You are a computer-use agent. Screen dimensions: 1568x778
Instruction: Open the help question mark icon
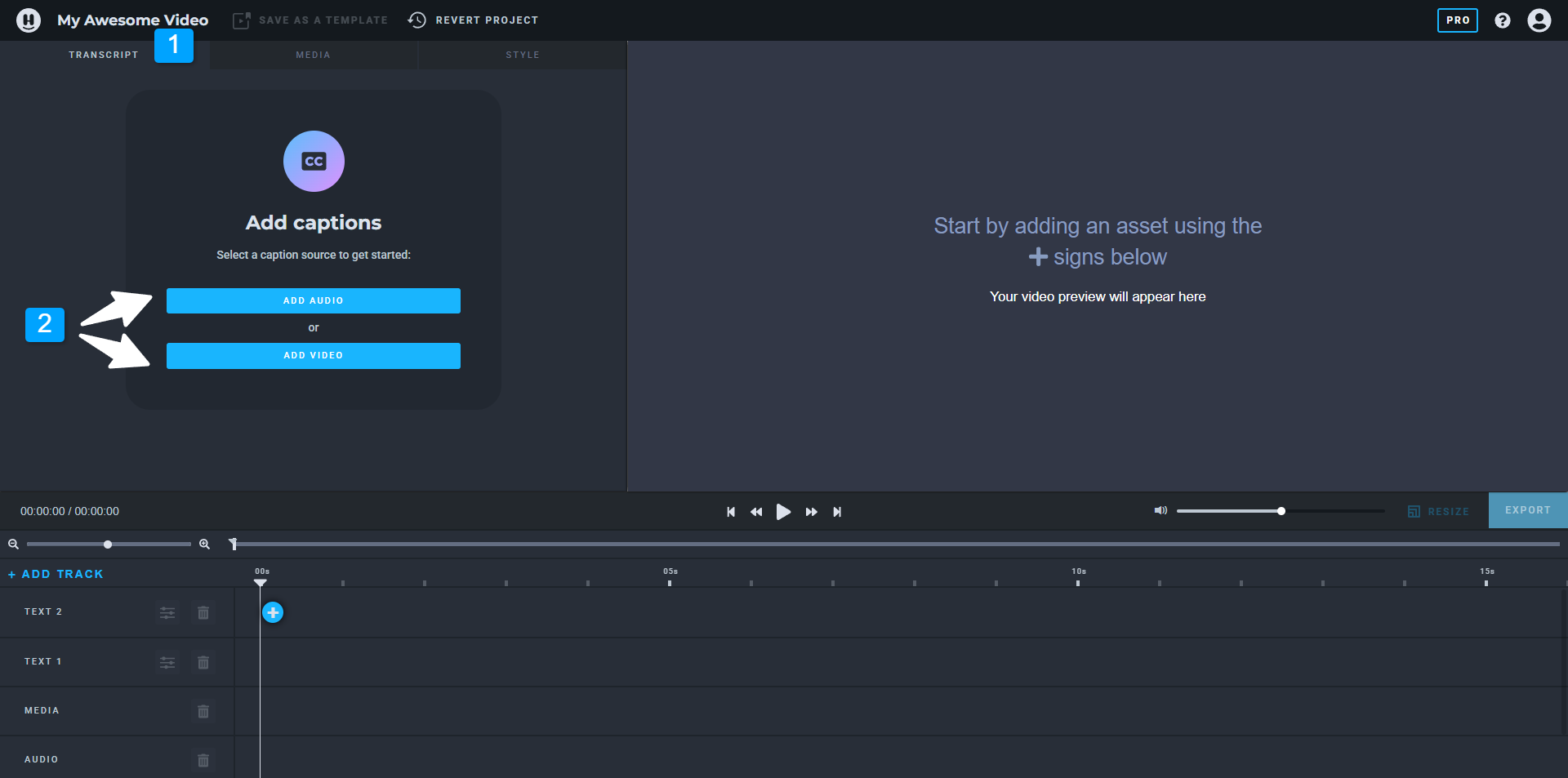1503,20
